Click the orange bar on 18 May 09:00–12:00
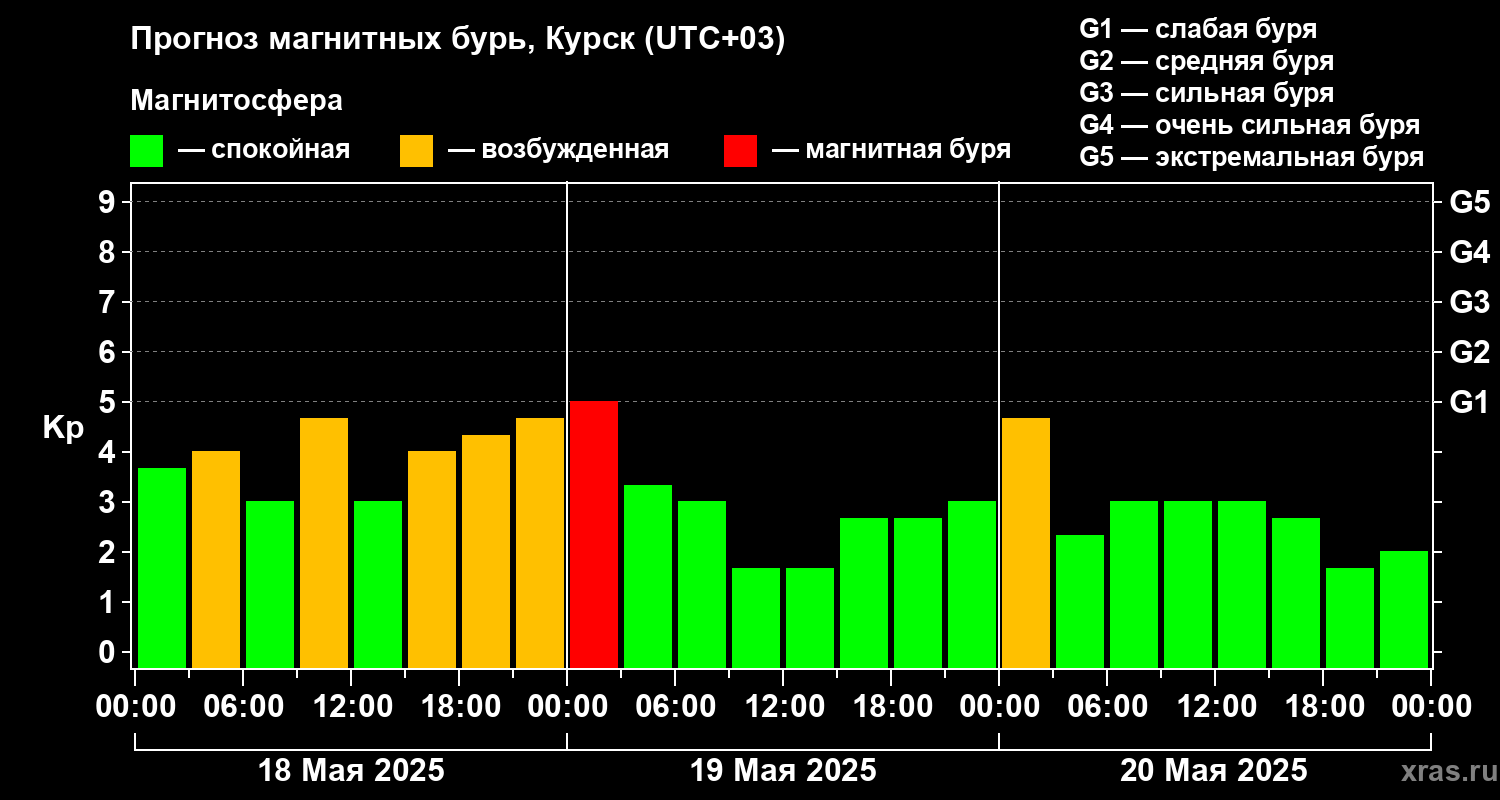This screenshot has width=1500, height=800. point(324,543)
